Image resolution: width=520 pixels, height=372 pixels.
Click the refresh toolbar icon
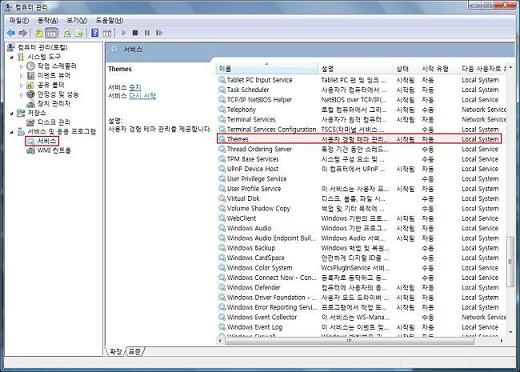point(67,33)
